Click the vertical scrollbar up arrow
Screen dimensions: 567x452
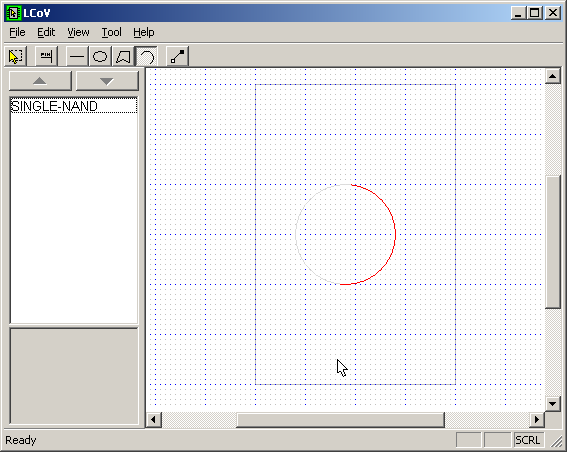(553, 76)
